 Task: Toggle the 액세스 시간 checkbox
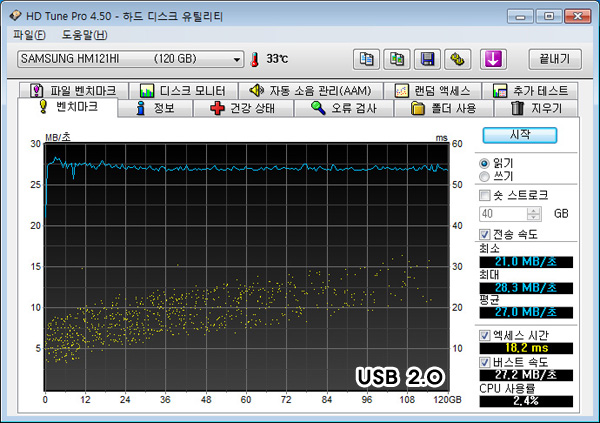point(484,335)
